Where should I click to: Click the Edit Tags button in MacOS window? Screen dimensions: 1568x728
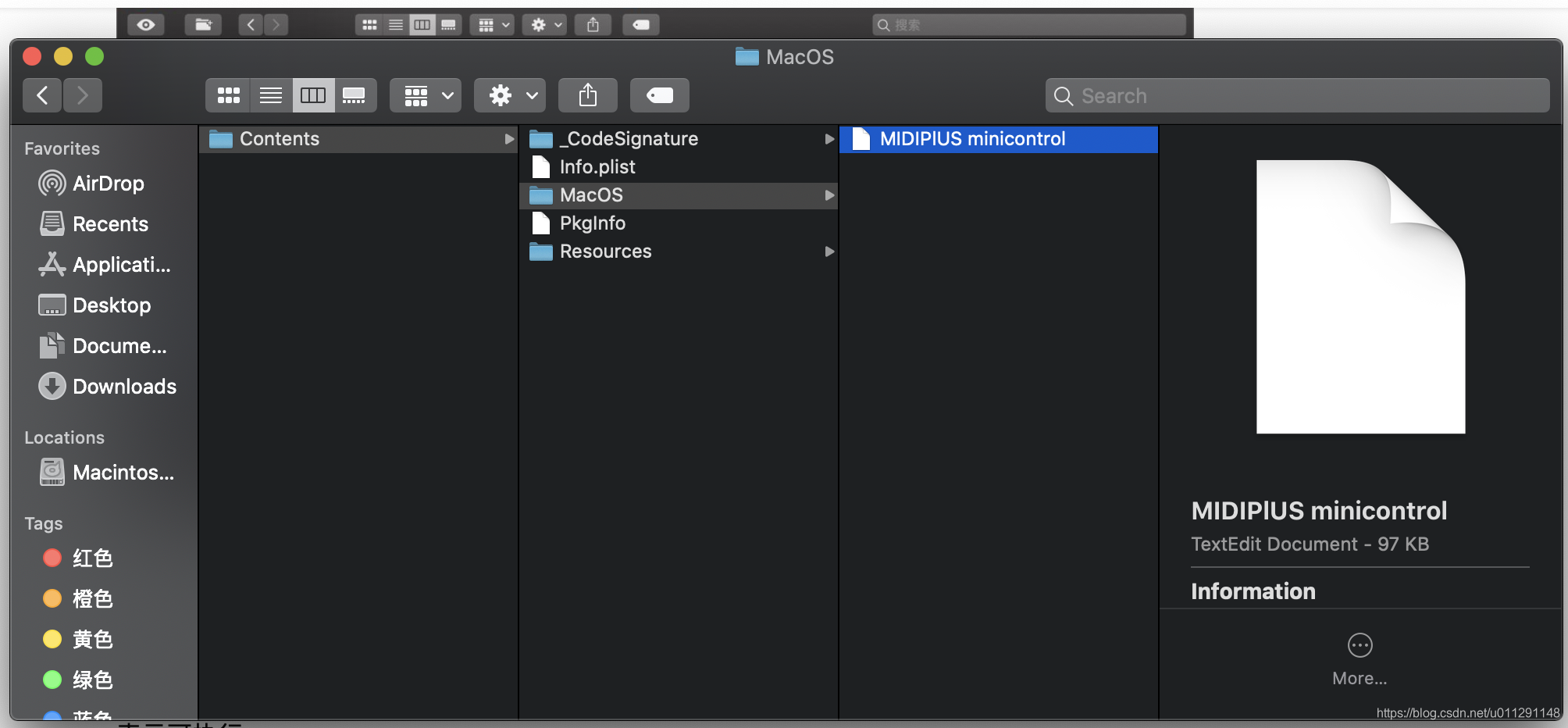pyautogui.click(x=660, y=95)
